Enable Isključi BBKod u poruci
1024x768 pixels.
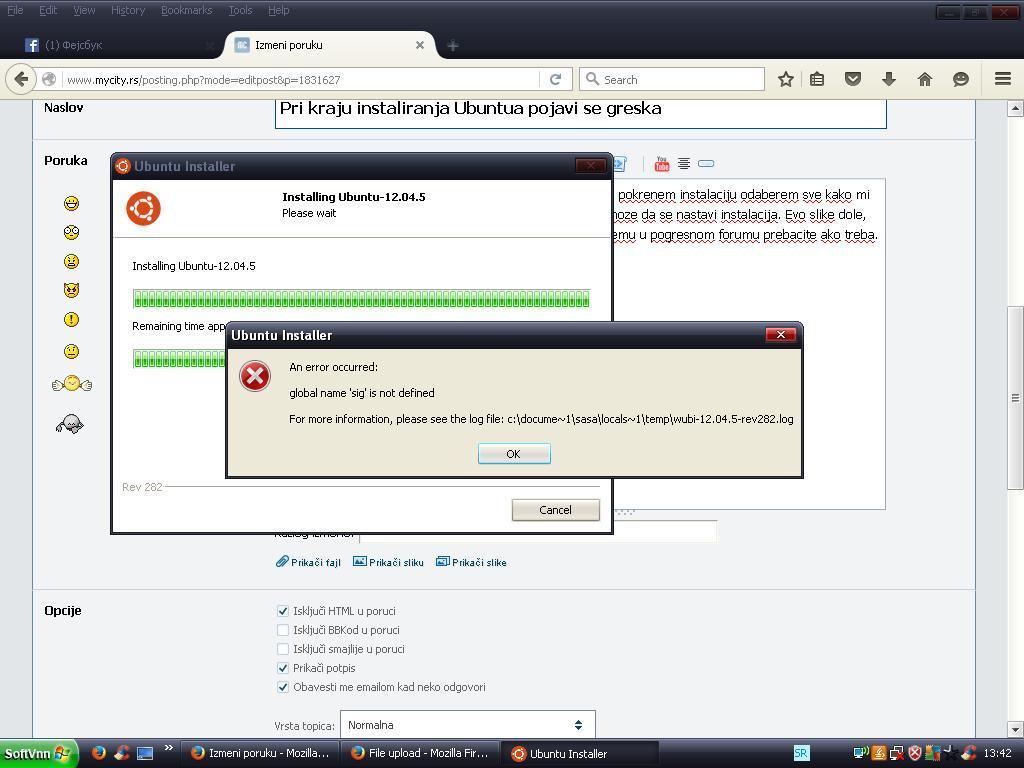[283, 630]
